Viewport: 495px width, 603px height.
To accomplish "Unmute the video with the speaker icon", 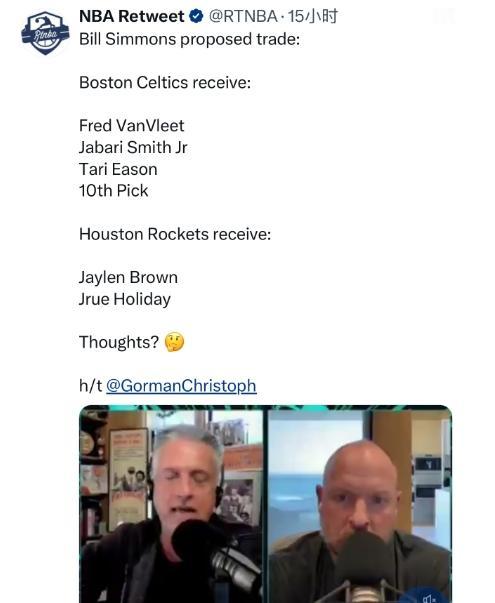I will (429, 597).
